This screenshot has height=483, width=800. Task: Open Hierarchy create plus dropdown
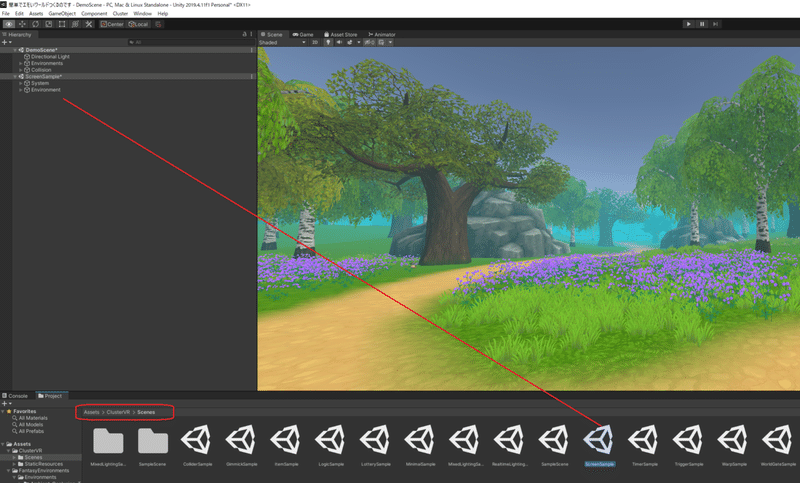[x=6, y=42]
